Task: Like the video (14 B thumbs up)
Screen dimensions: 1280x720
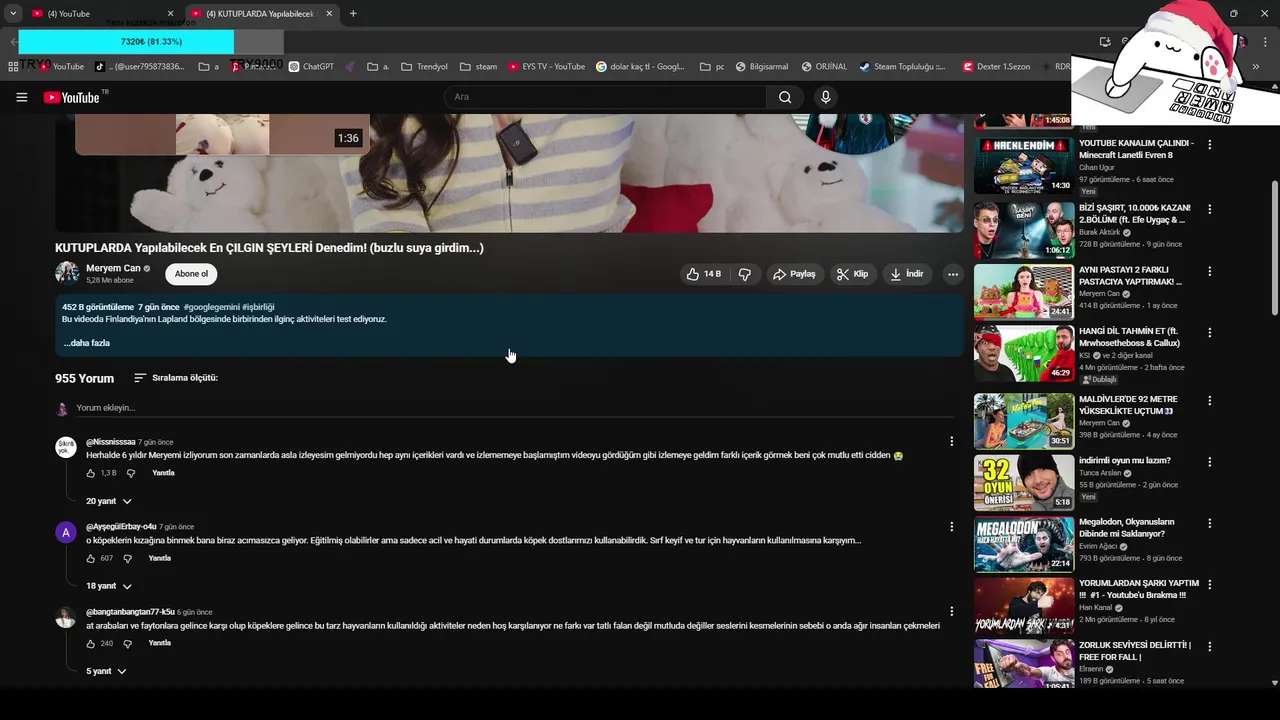Action: 703,274
